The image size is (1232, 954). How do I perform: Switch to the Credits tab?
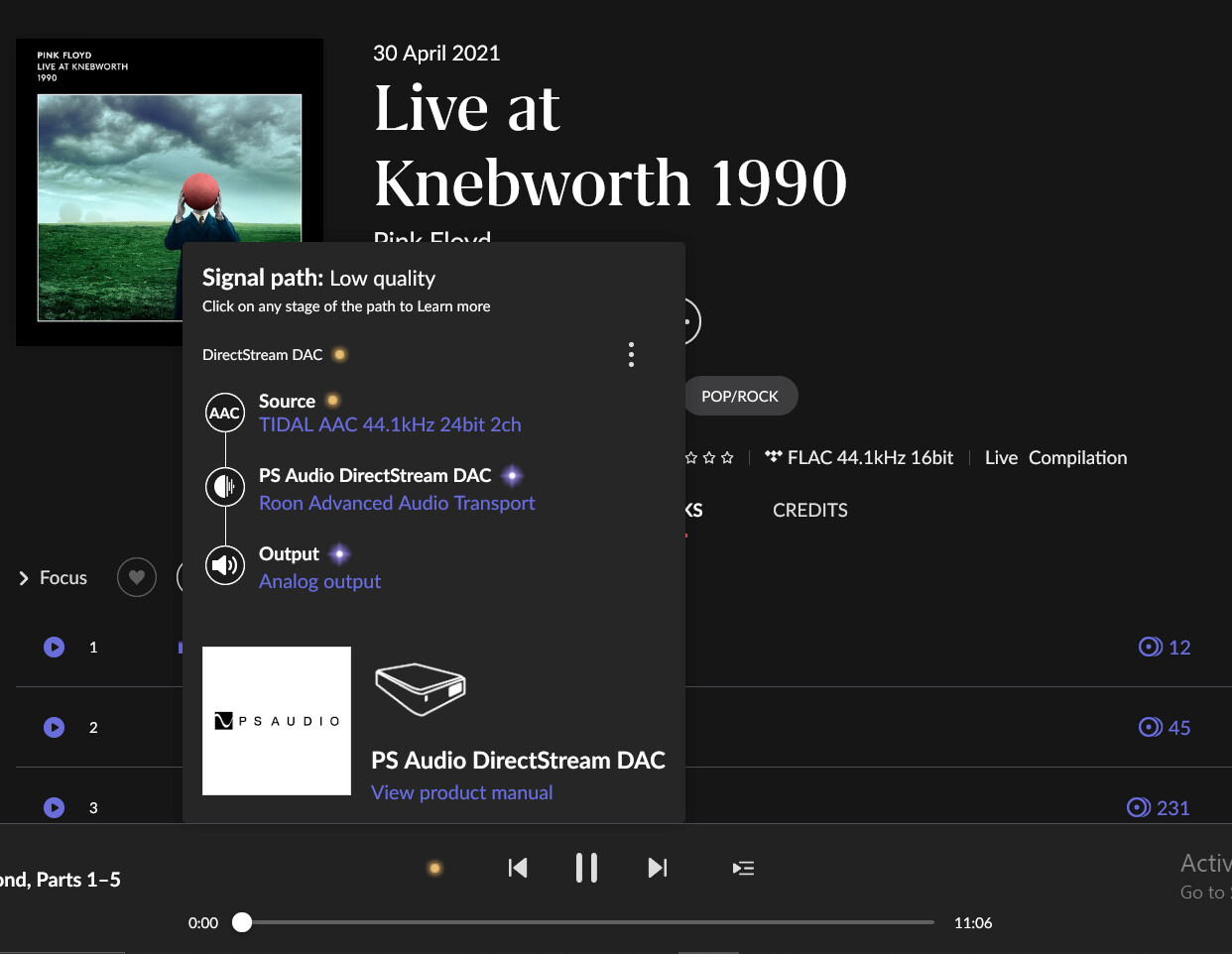[809, 510]
